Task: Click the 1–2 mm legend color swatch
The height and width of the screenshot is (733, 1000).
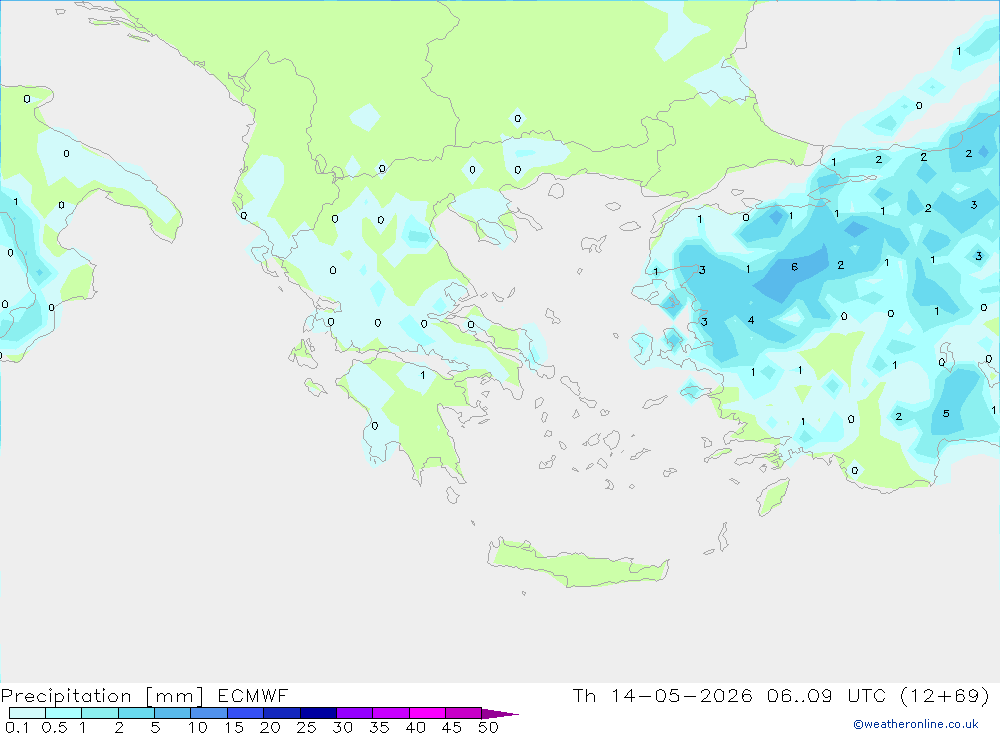Action: click(99, 713)
